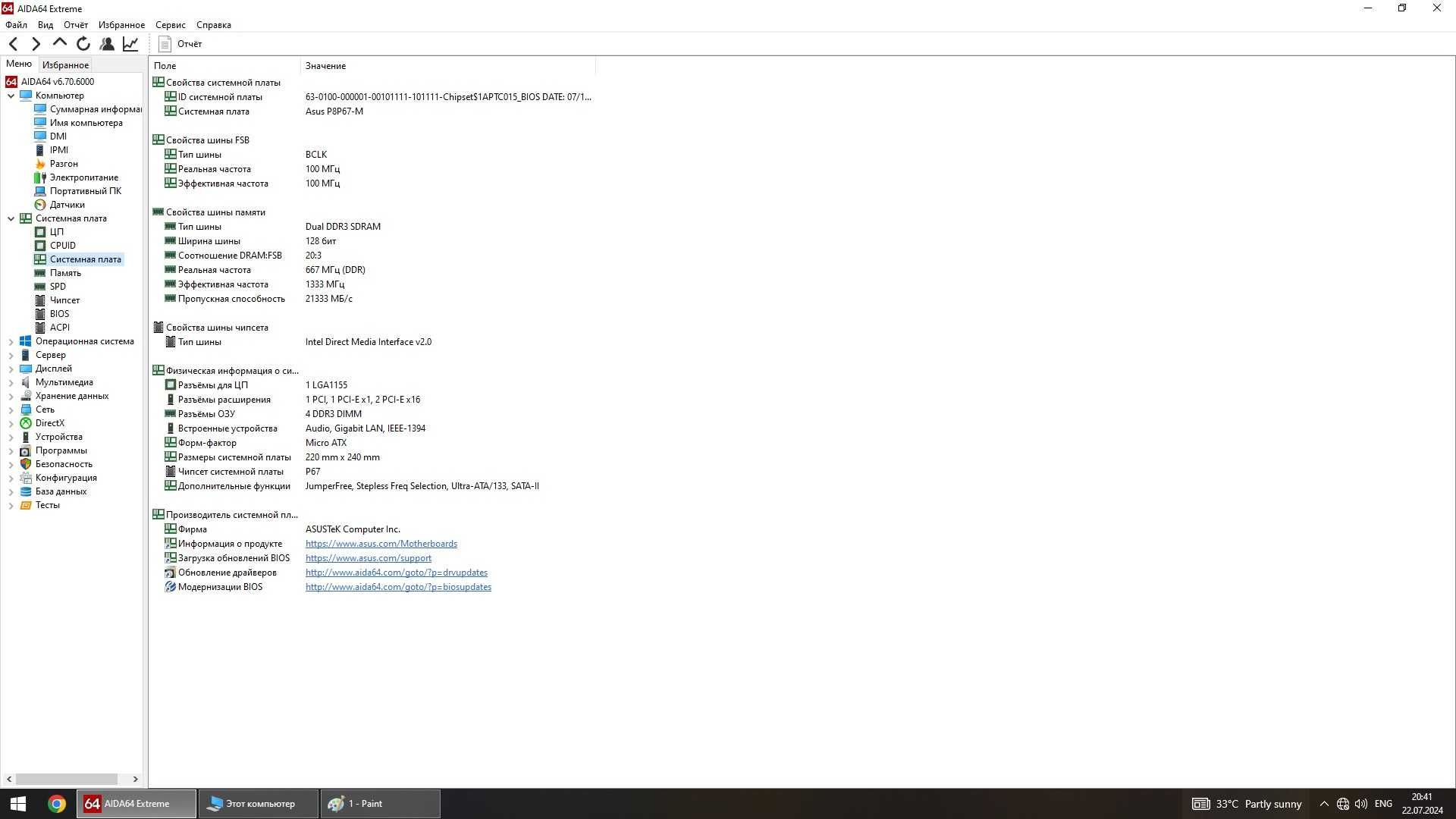This screenshot has height=819, width=1456.
Task: Expand the DirectX node
Action: coord(11,423)
